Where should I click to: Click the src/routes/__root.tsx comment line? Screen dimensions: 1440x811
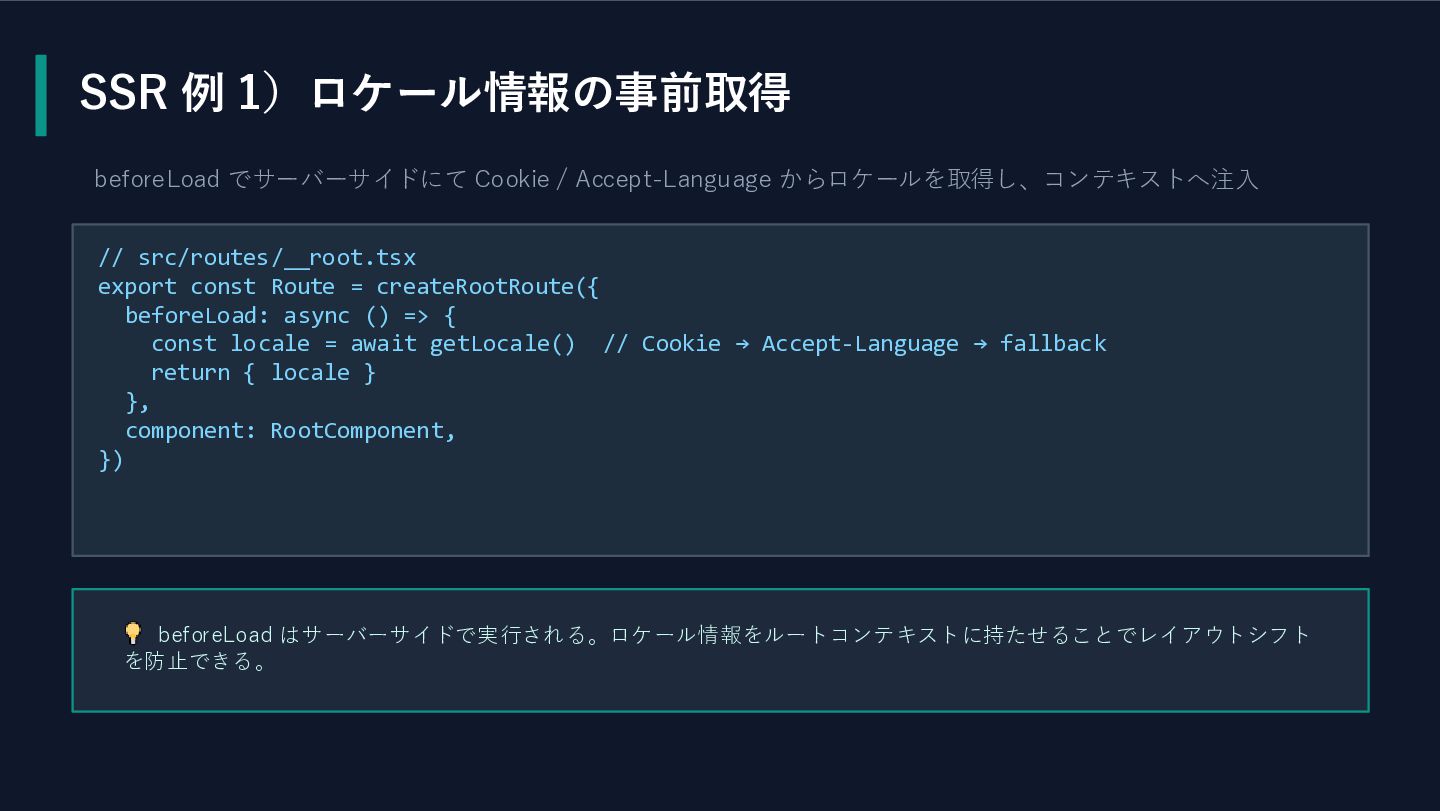pos(257,257)
